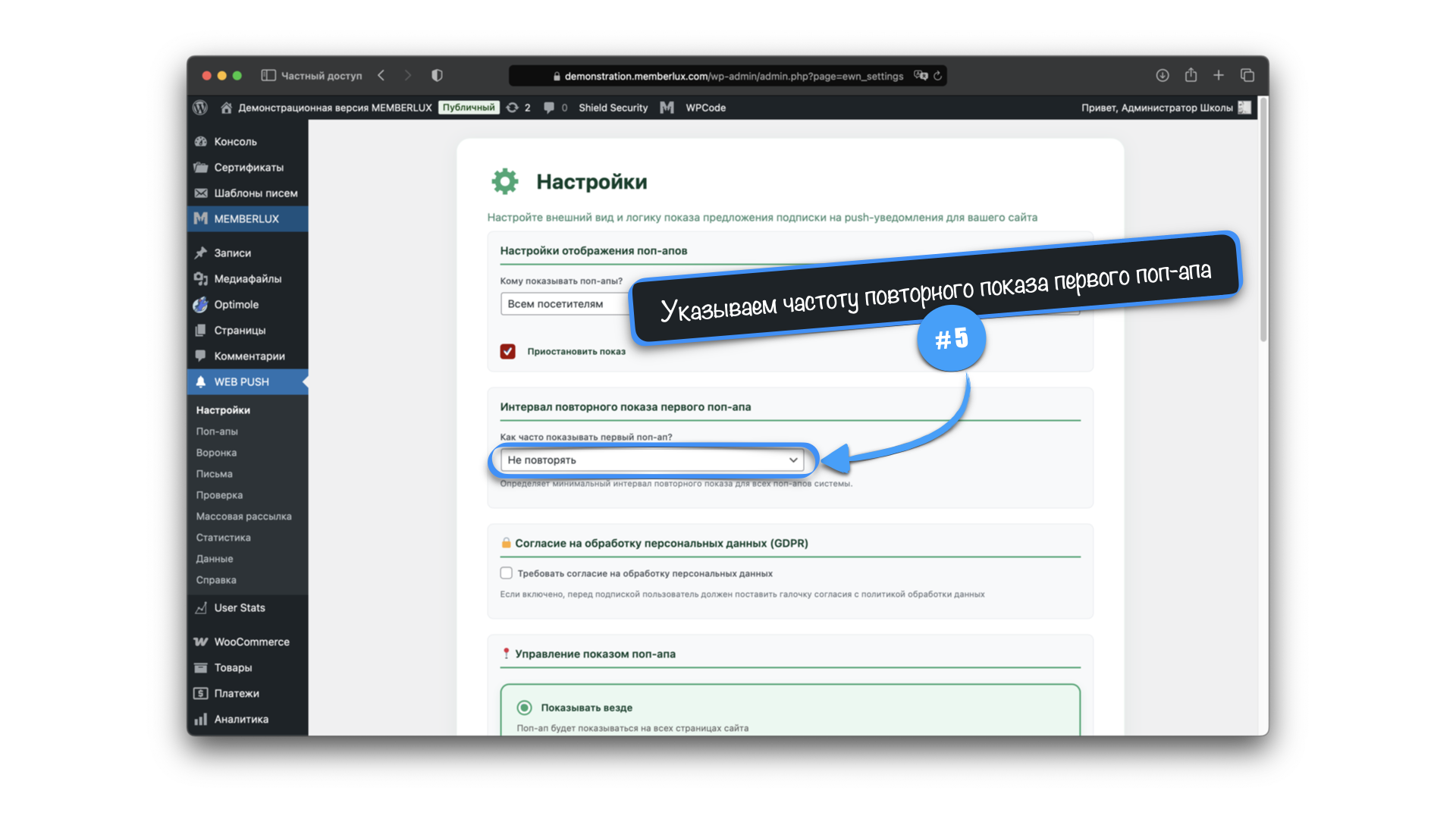
Task: Click WPCode in the admin bar
Action: [x=705, y=108]
